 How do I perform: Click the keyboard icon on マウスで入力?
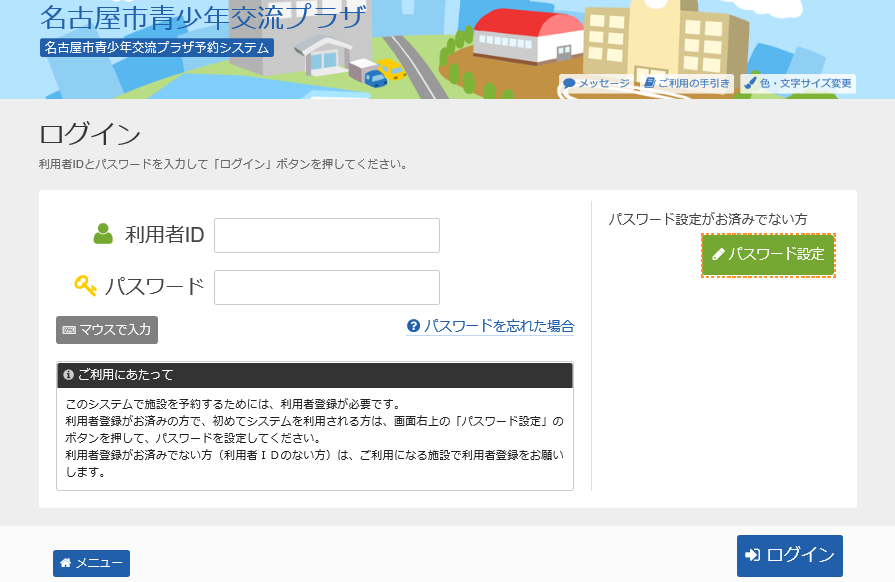[x=69, y=330]
